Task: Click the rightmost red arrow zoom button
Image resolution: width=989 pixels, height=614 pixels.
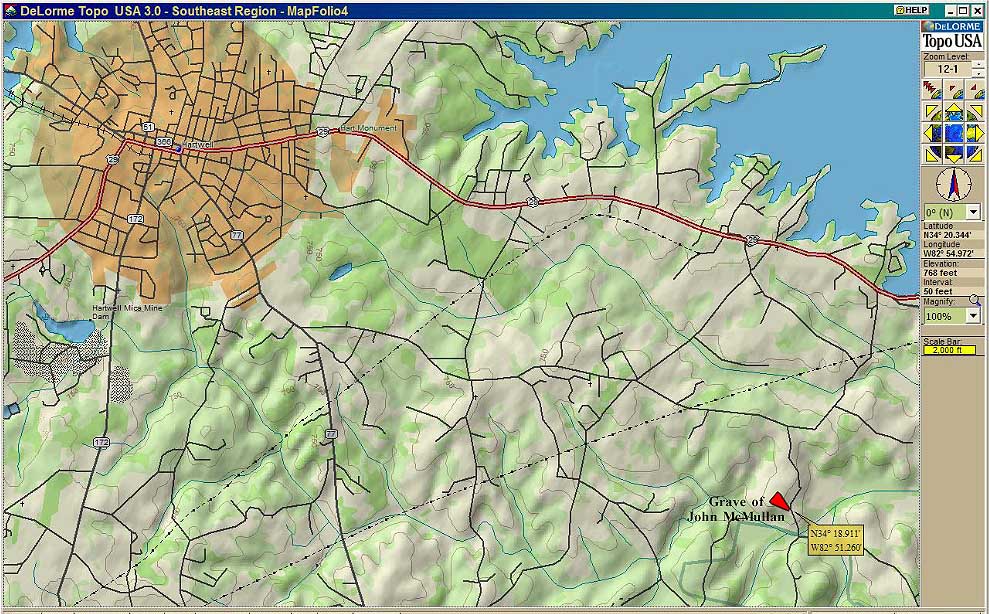Action: point(974,90)
